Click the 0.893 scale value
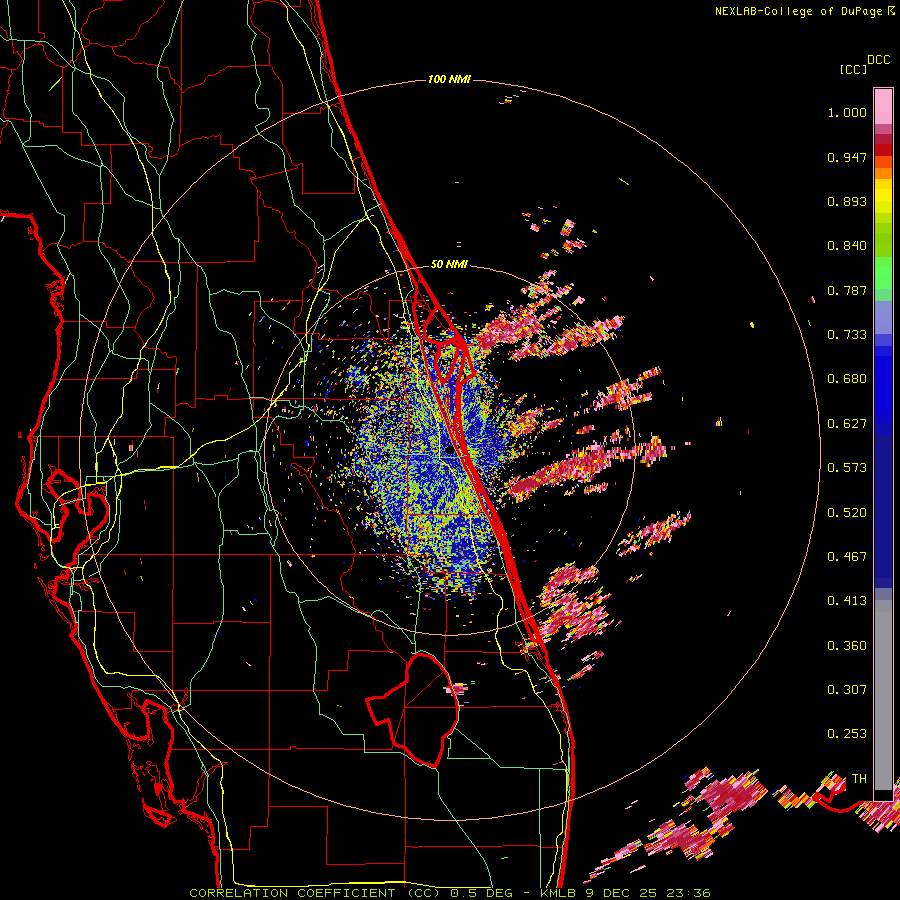Viewport: 900px width, 900px height. [x=847, y=201]
